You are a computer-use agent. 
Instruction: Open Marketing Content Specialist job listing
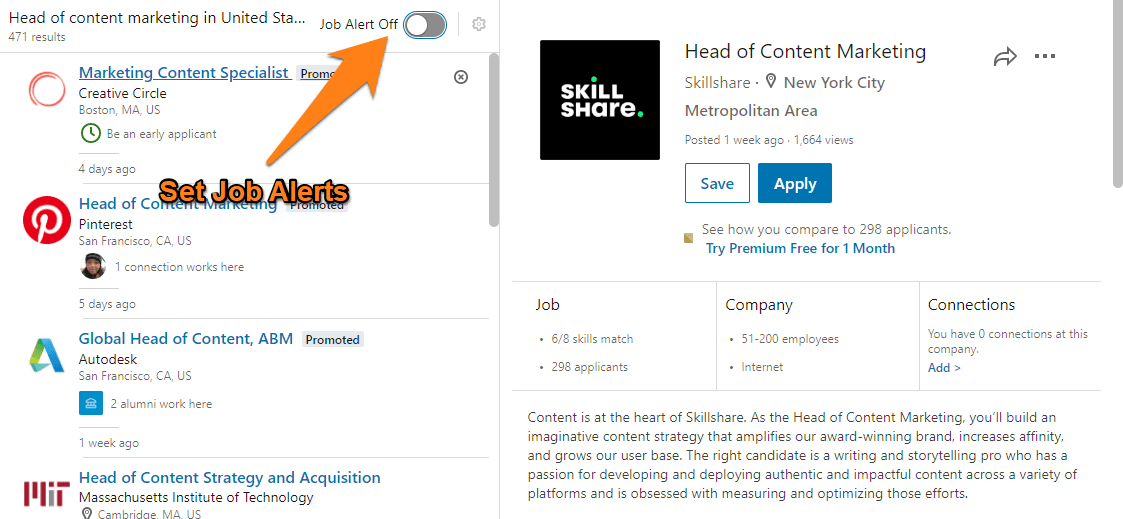pos(184,73)
